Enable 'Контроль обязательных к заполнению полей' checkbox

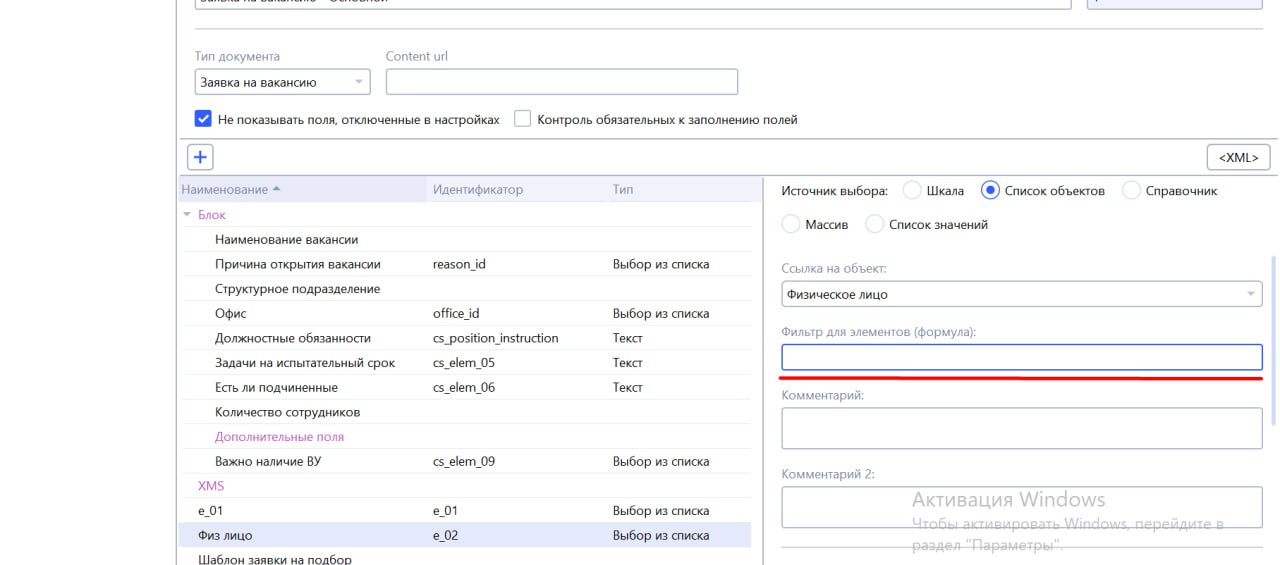coord(522,120)
